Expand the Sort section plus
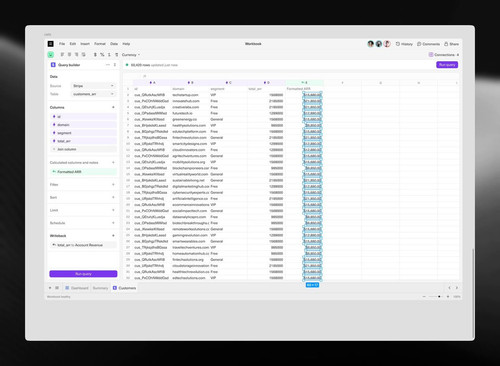This screenshot has height=366, width=500. [x=113, y=197]
